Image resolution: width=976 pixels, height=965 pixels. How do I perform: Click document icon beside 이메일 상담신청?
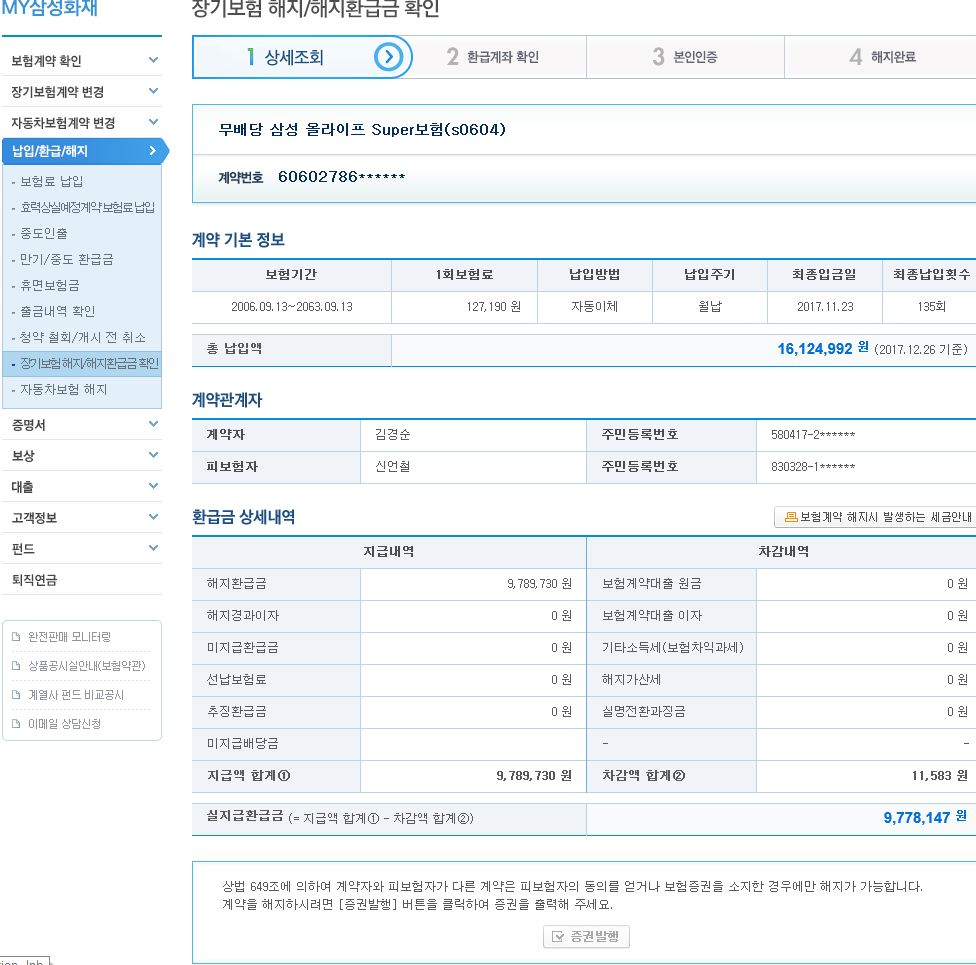16,724
